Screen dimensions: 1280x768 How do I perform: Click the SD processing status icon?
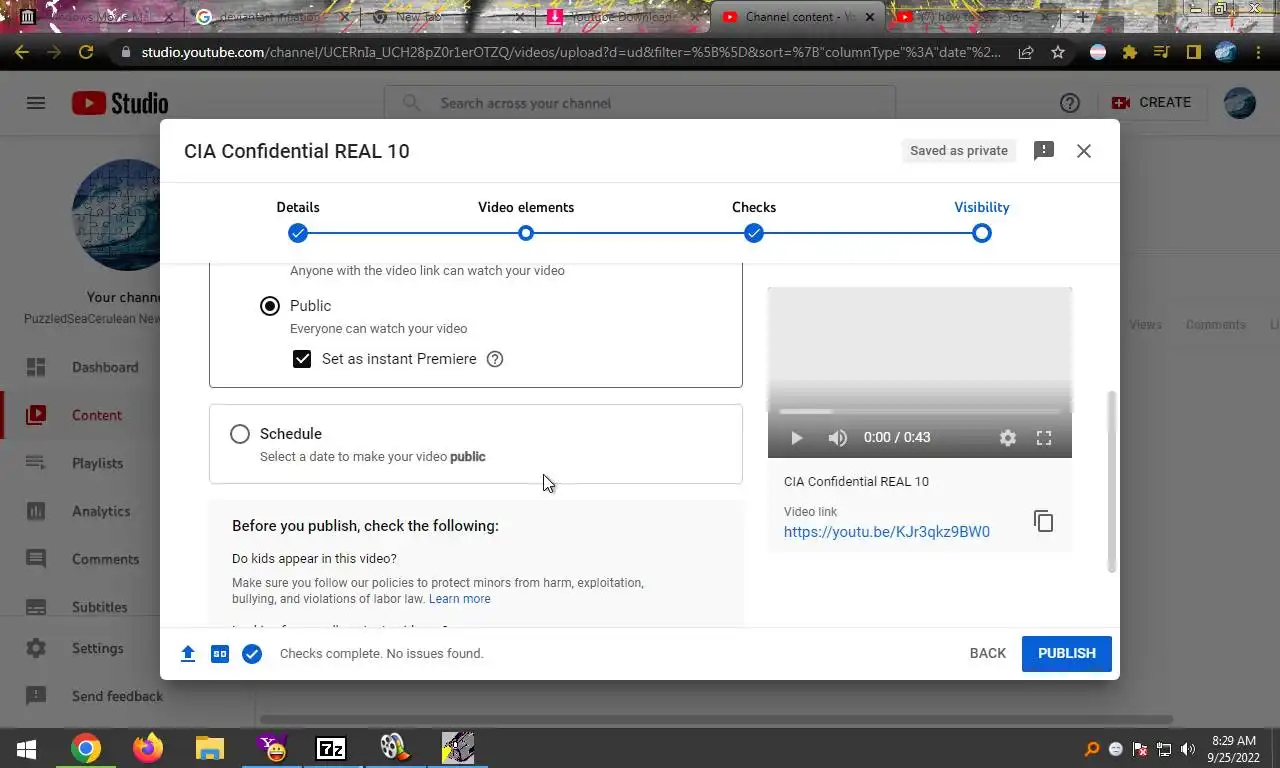pos(220,654)
